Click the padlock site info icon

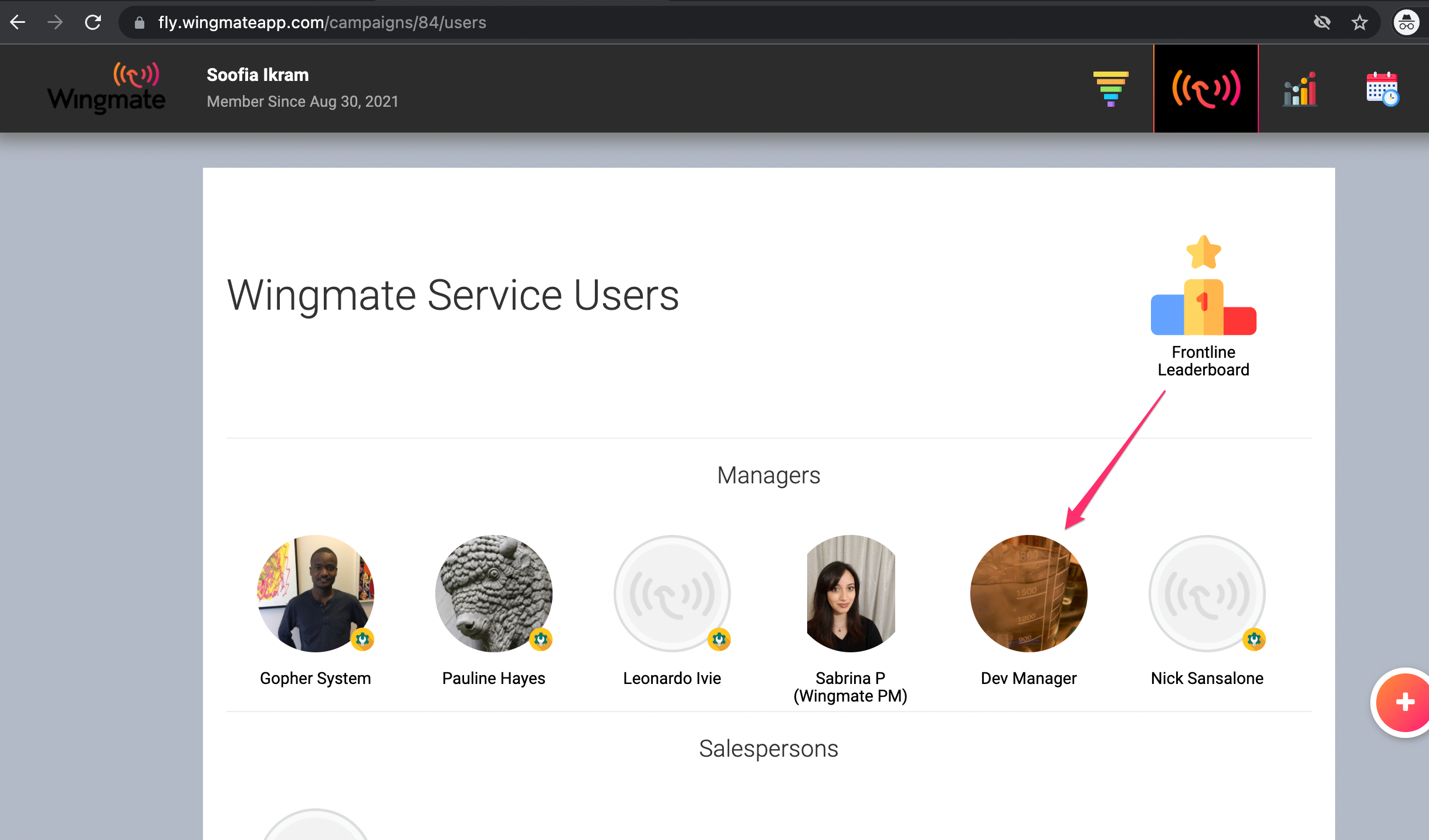[139, 22]
